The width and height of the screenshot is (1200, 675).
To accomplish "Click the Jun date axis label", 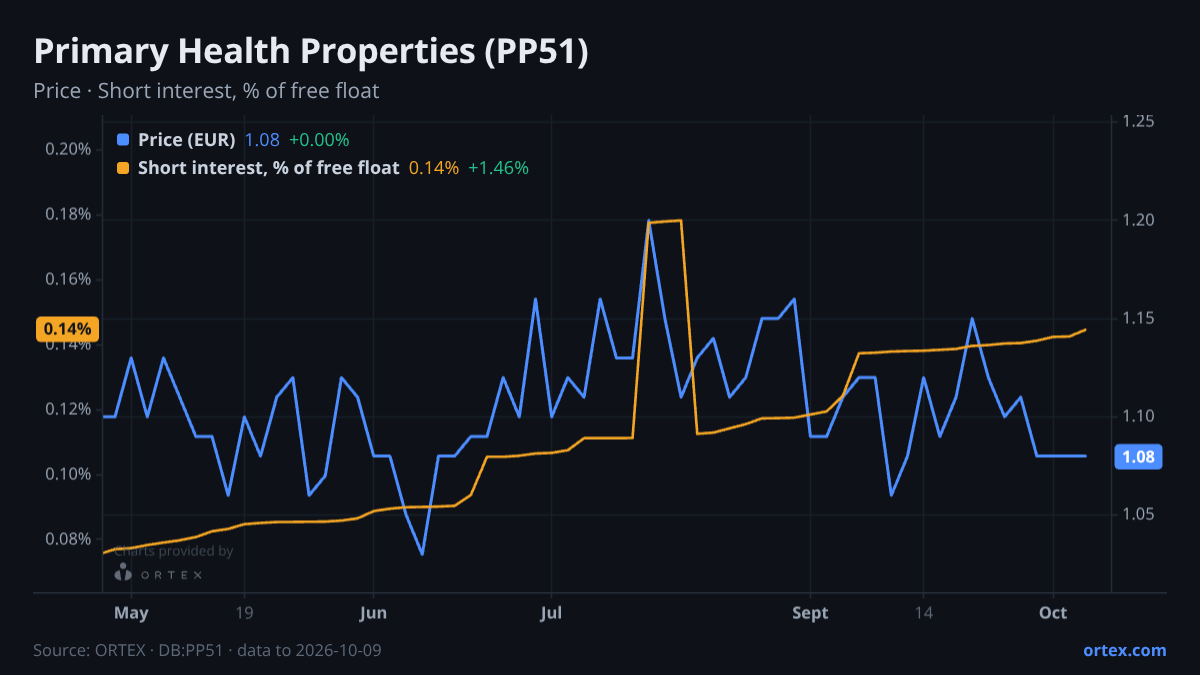I will (x=372, y=612).
